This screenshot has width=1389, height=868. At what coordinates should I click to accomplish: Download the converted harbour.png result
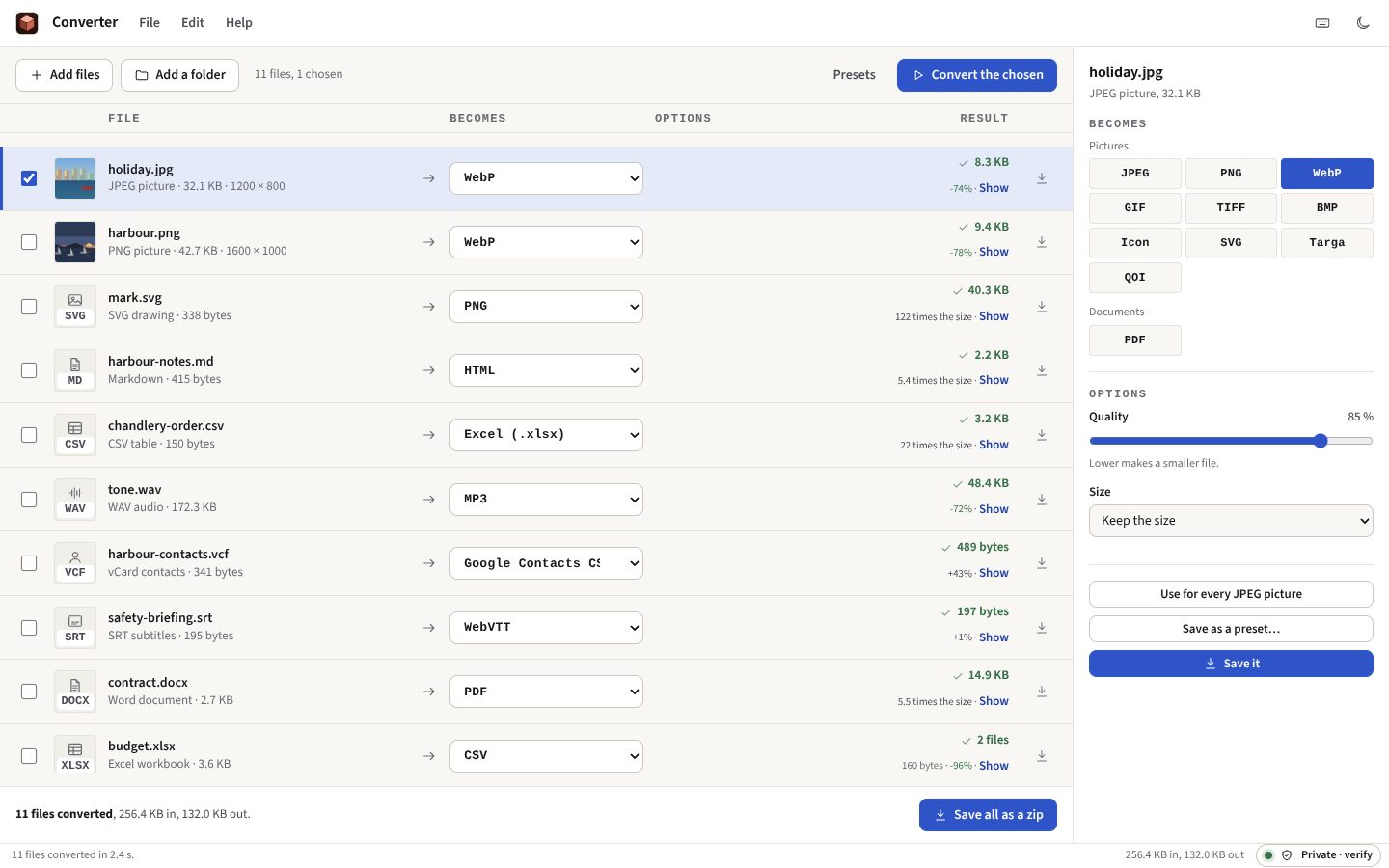click(x=1042, y=242)
